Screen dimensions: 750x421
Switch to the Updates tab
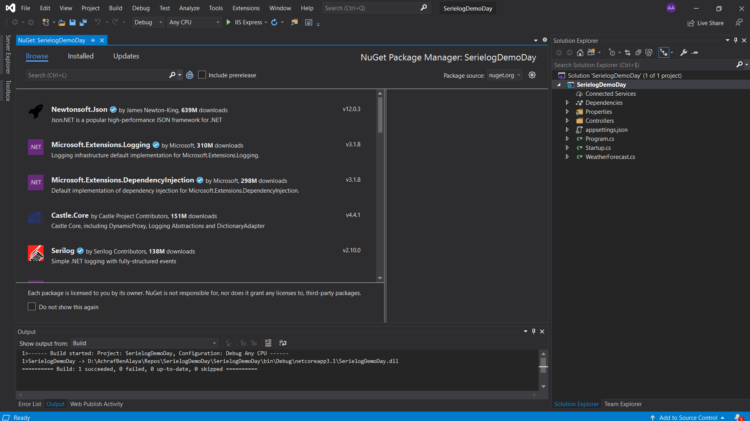click(x=126, y=56)
